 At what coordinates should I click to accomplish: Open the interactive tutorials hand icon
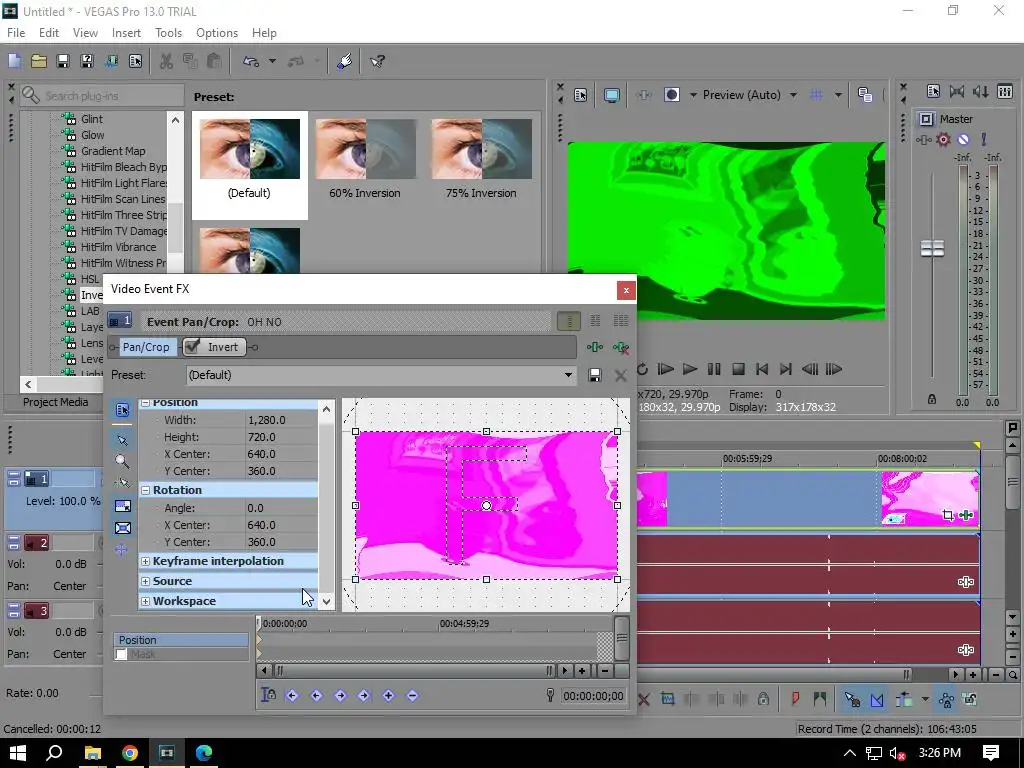pyautogui.click(x=344, y=61)
